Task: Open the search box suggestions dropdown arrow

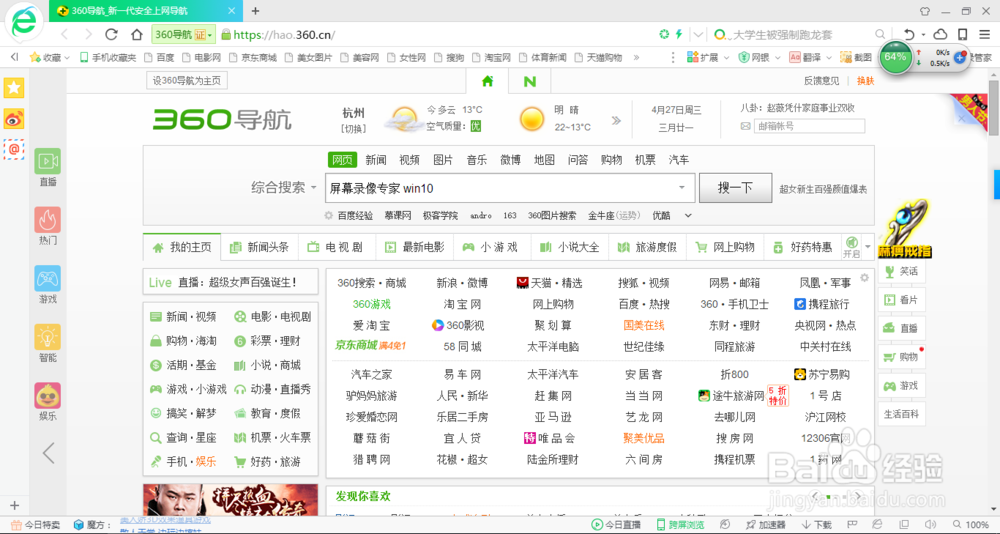Action: pos(682,188)
